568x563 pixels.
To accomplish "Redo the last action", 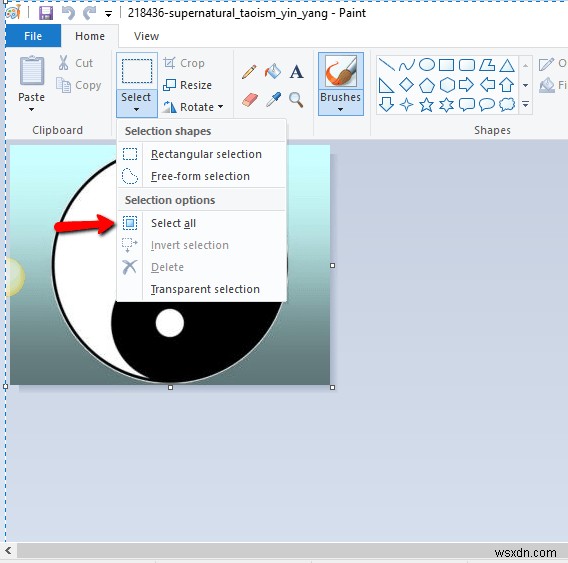I will 89,13.
